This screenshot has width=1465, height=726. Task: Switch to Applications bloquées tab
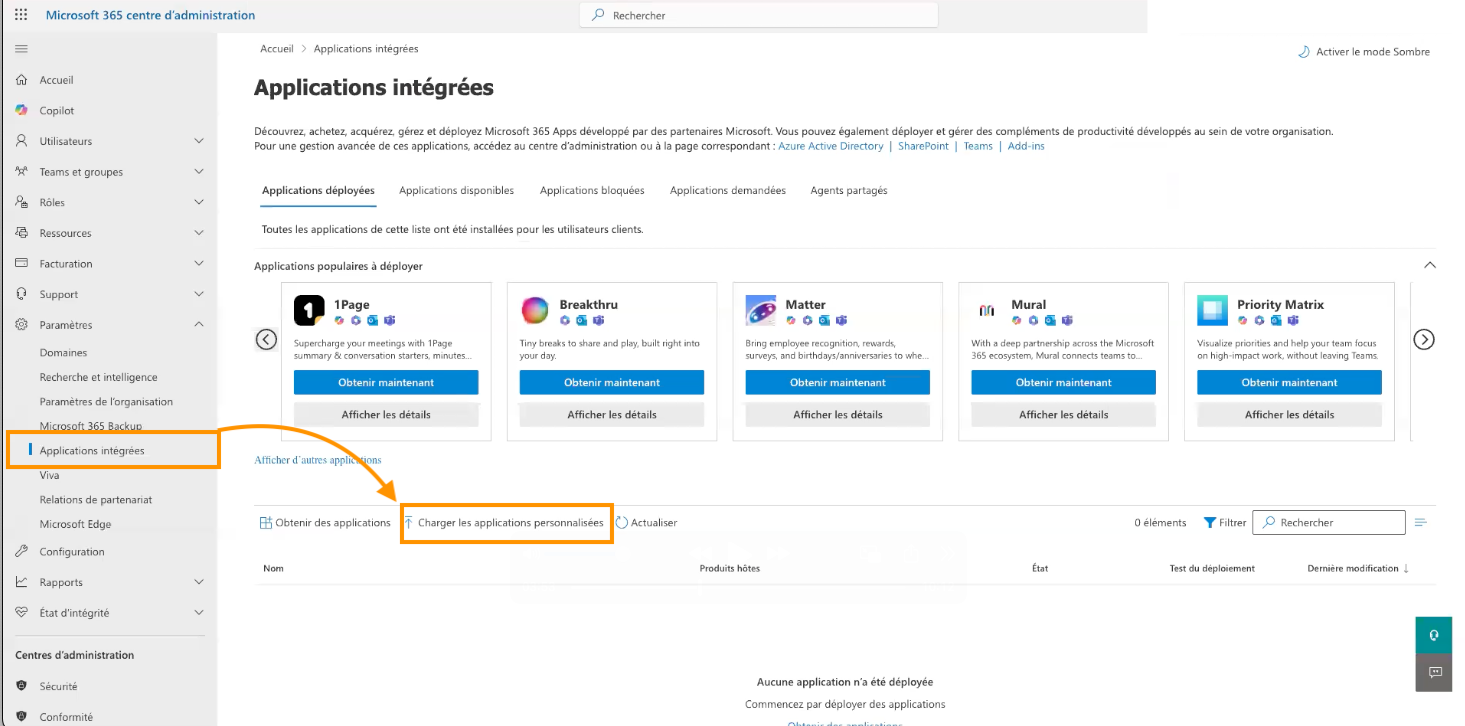click(592, 190)
